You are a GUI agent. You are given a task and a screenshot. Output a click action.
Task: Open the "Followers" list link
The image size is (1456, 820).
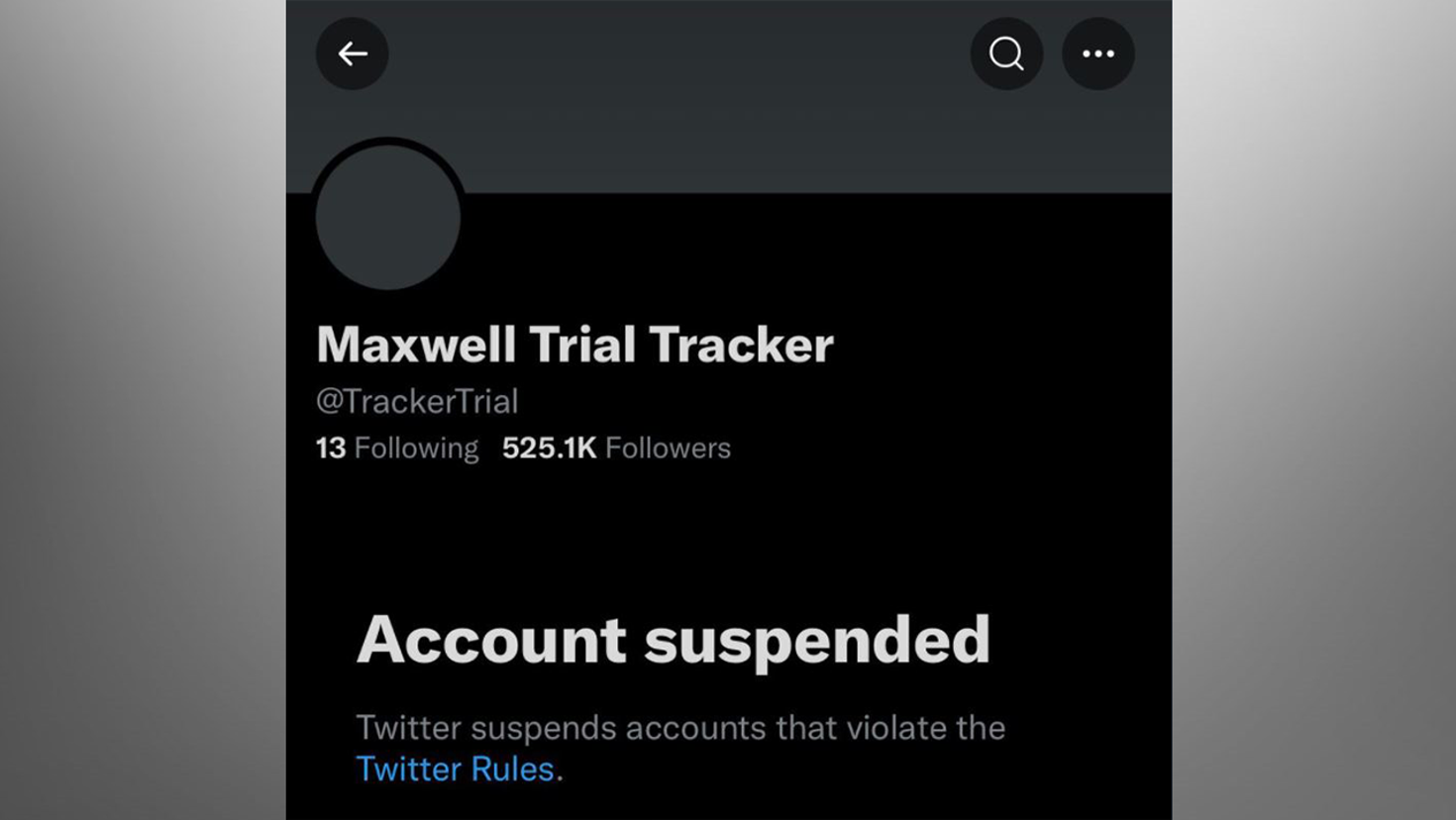point(668,449)
